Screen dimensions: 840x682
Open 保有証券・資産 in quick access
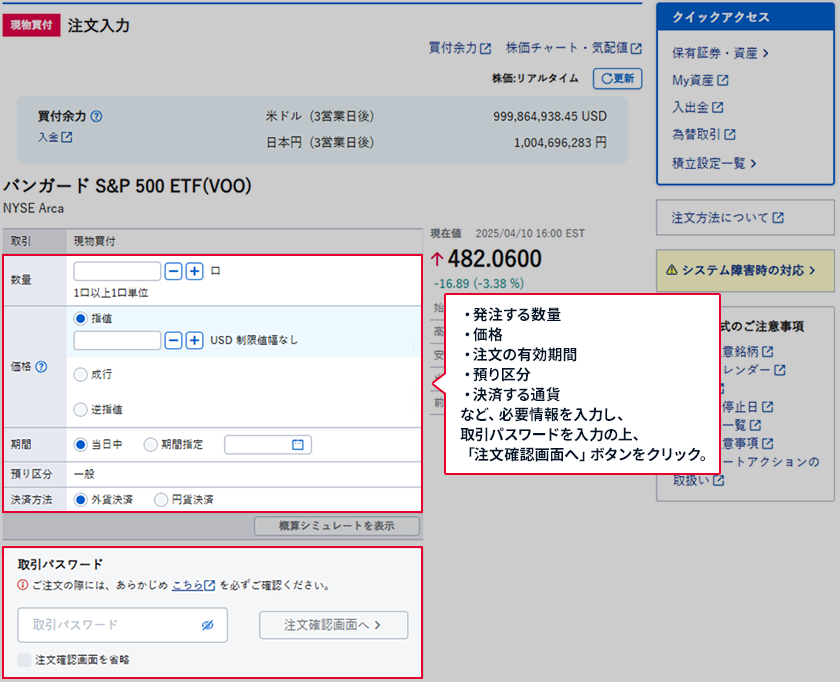click(x=720, y=53)
